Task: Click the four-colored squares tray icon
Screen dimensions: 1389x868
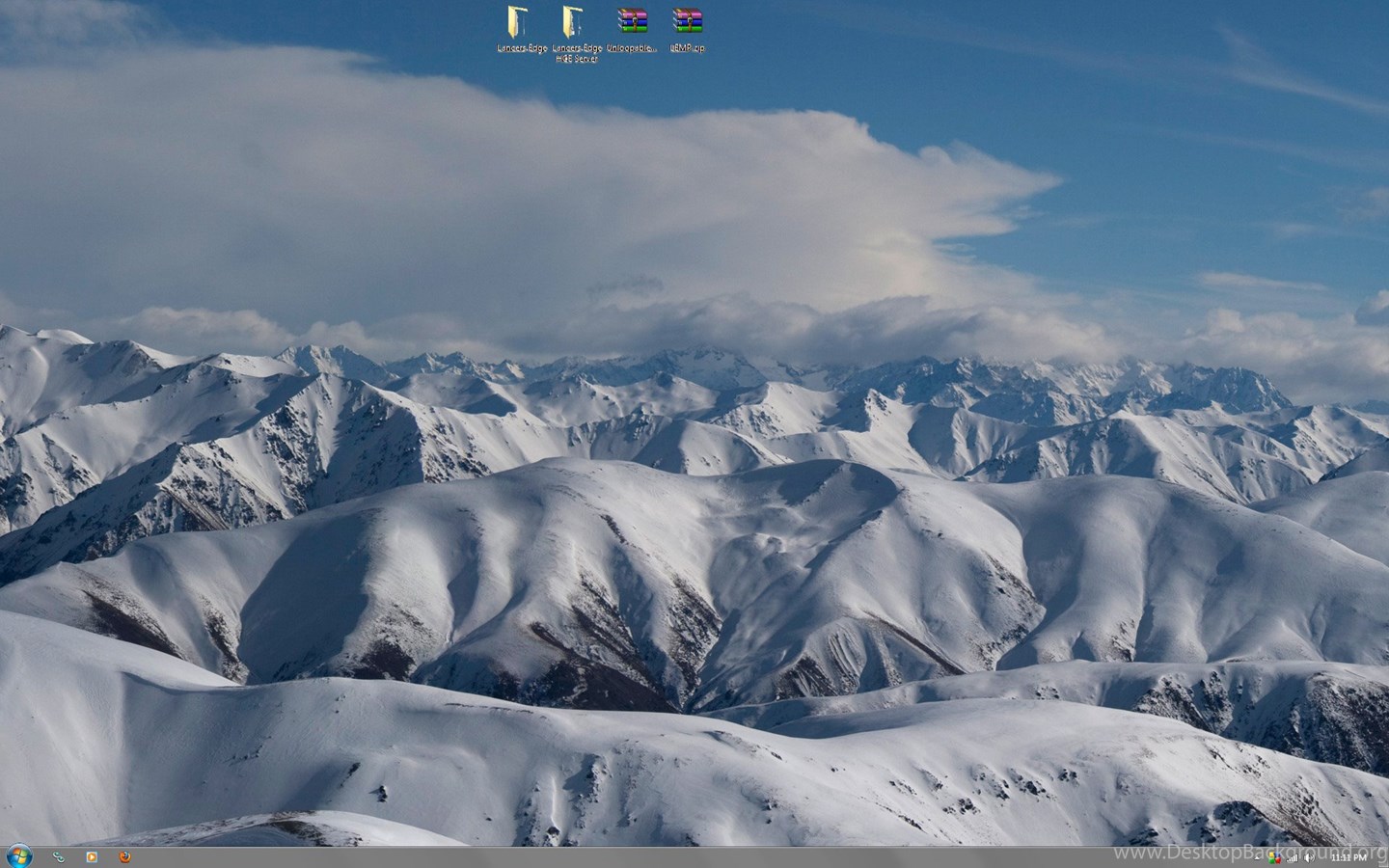Action: [x=1275, y=857]
